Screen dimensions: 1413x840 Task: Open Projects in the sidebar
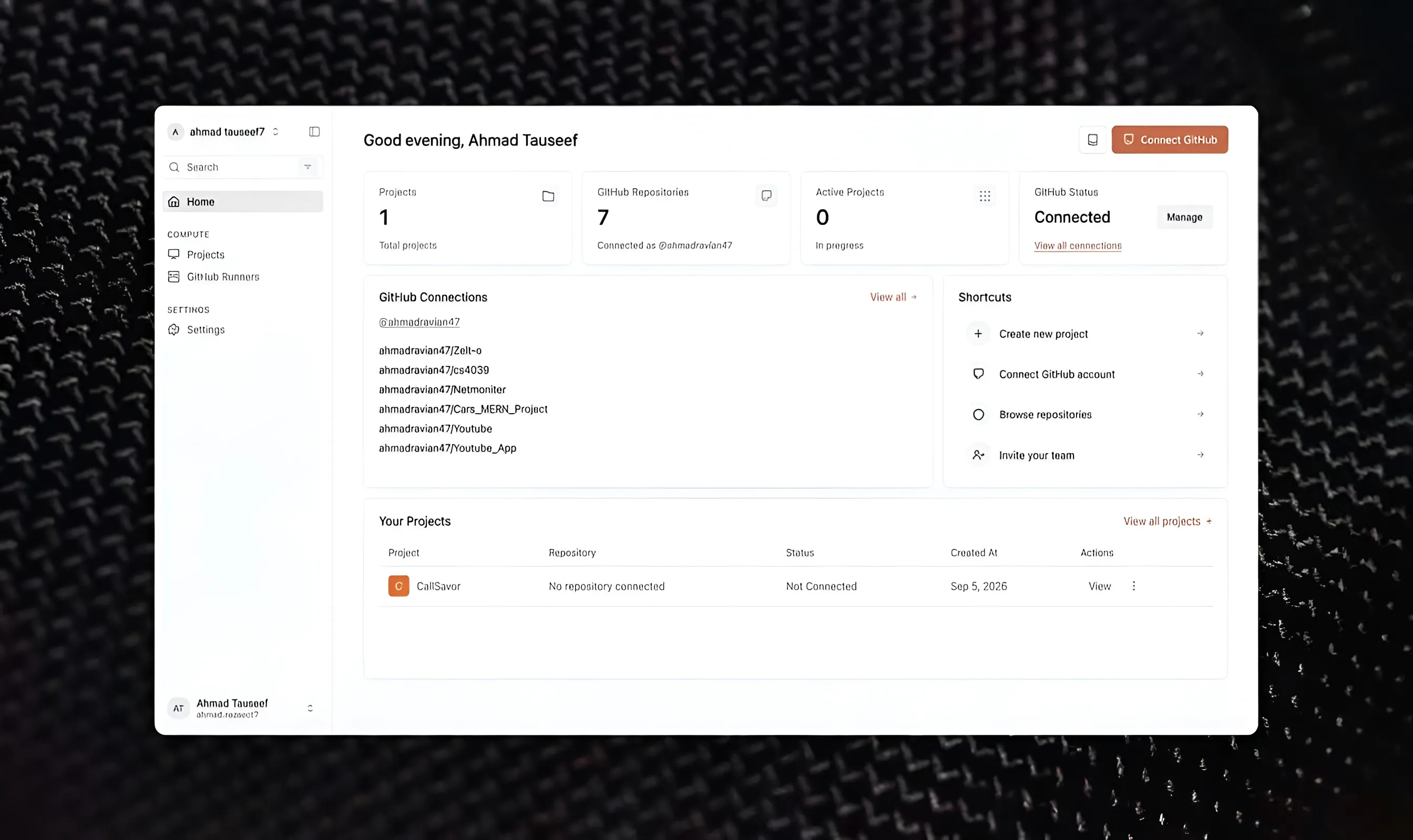[206, 255]
